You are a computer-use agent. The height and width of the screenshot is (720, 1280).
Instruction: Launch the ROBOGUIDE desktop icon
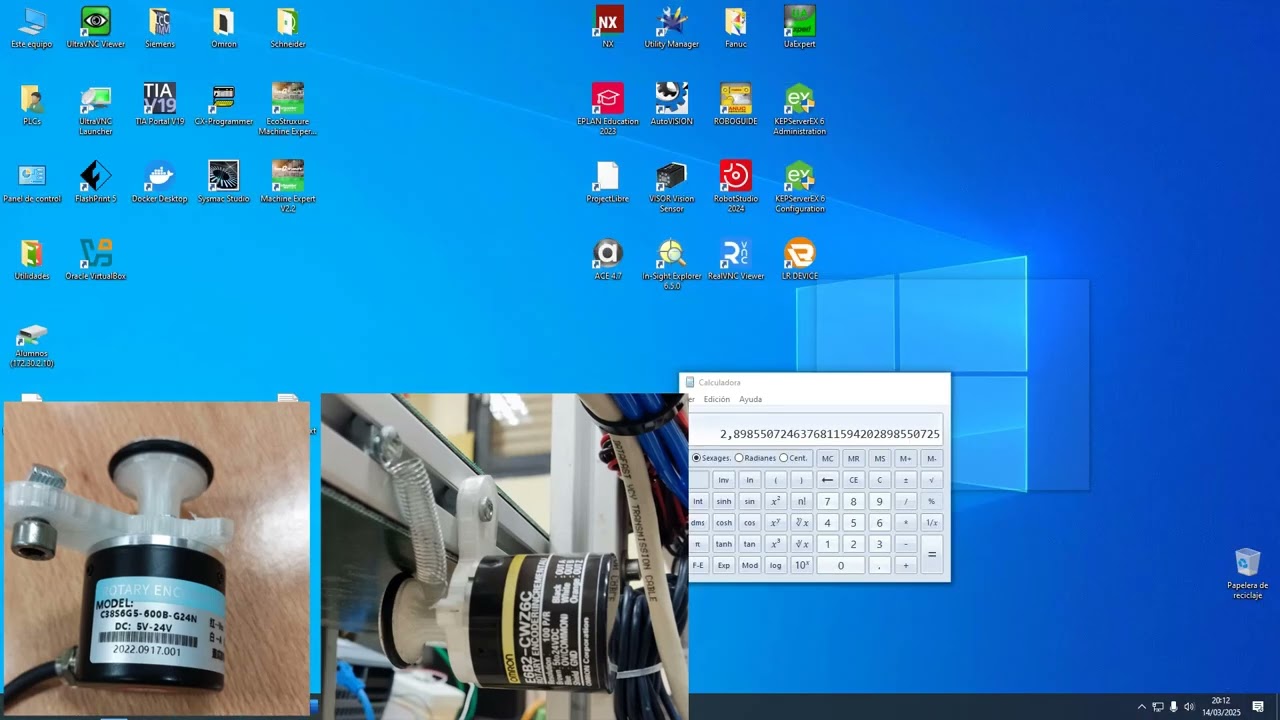point(736,104)
